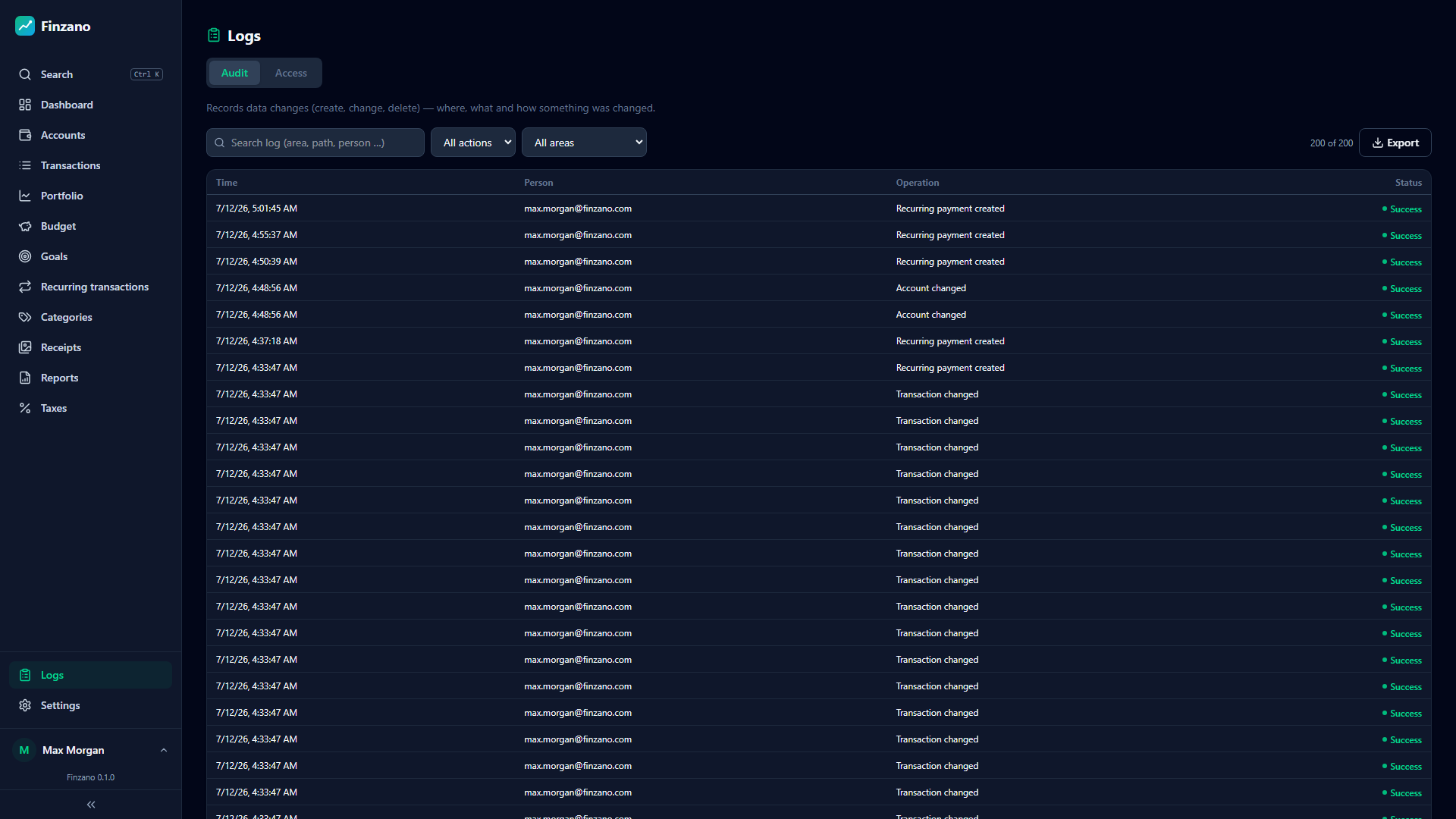Open the Receipts link in sidebar
1456x819 pixels.
[91, 347]
